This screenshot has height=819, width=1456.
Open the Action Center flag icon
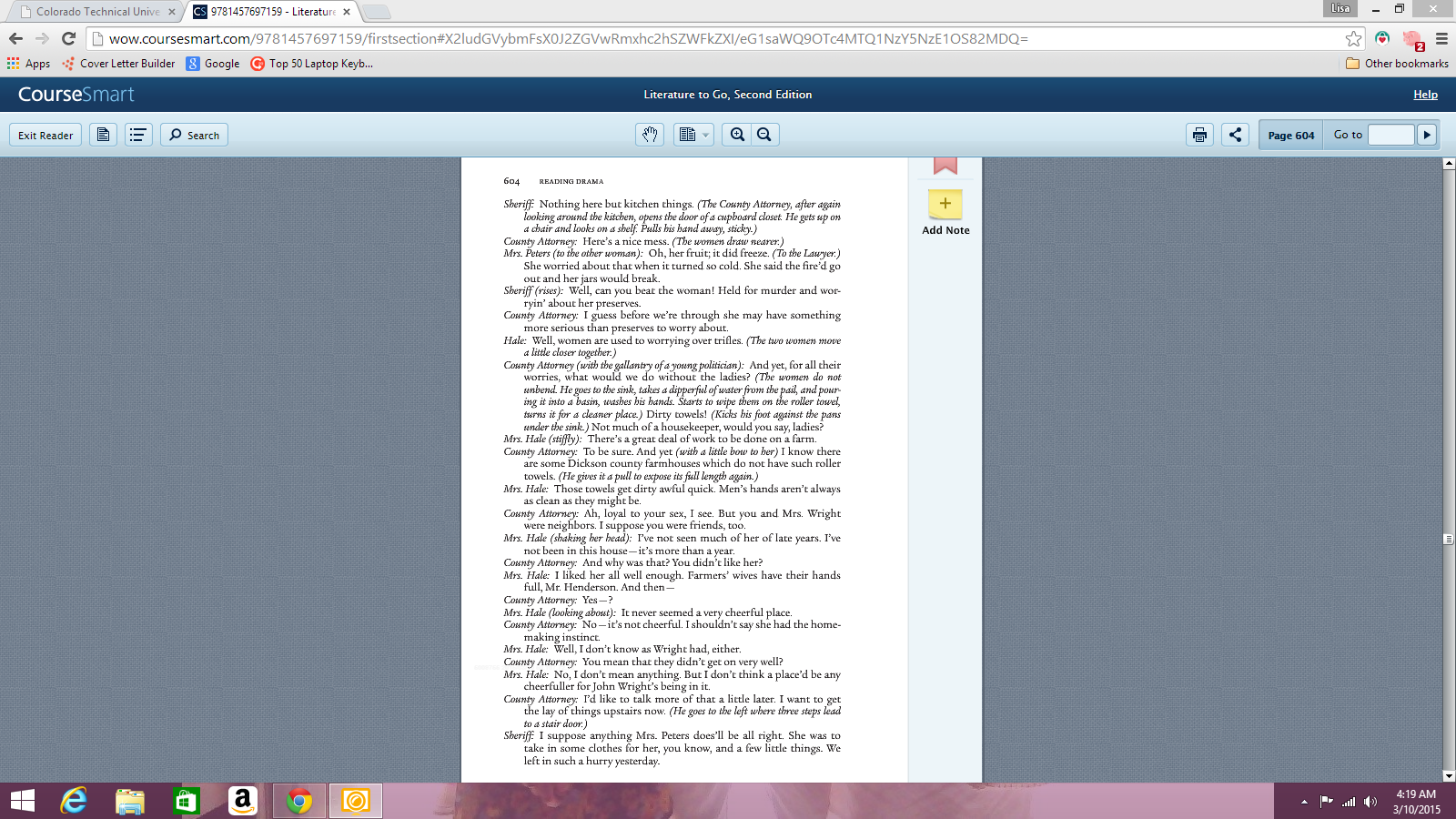[1326, 802]
